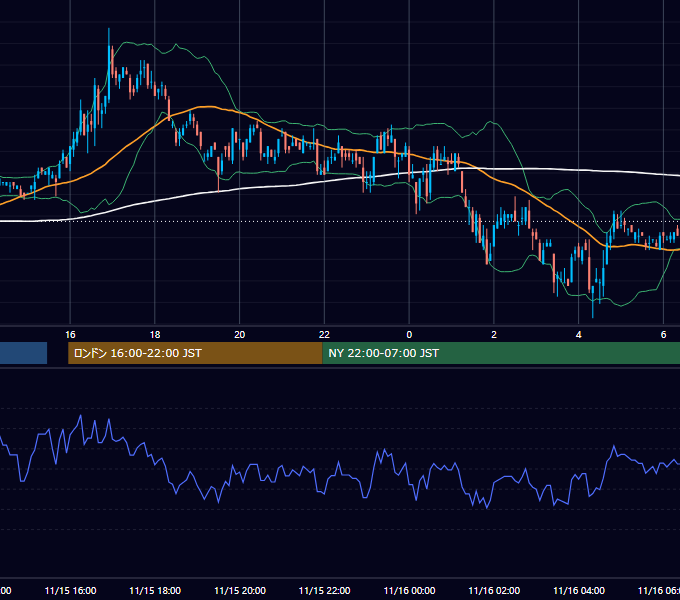Click the 11/16 00:00 date label
Viewport: 680px width, 600px height.
coord(409,590)
